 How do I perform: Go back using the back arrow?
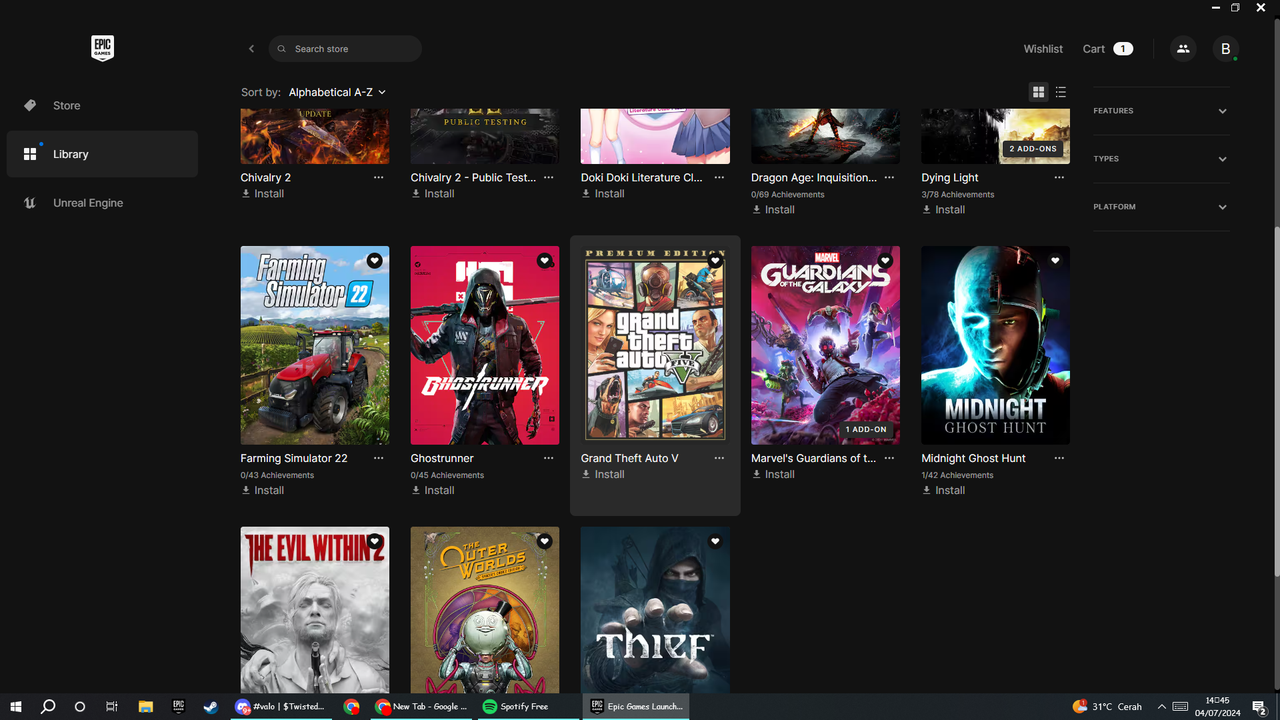coord(251,49)
